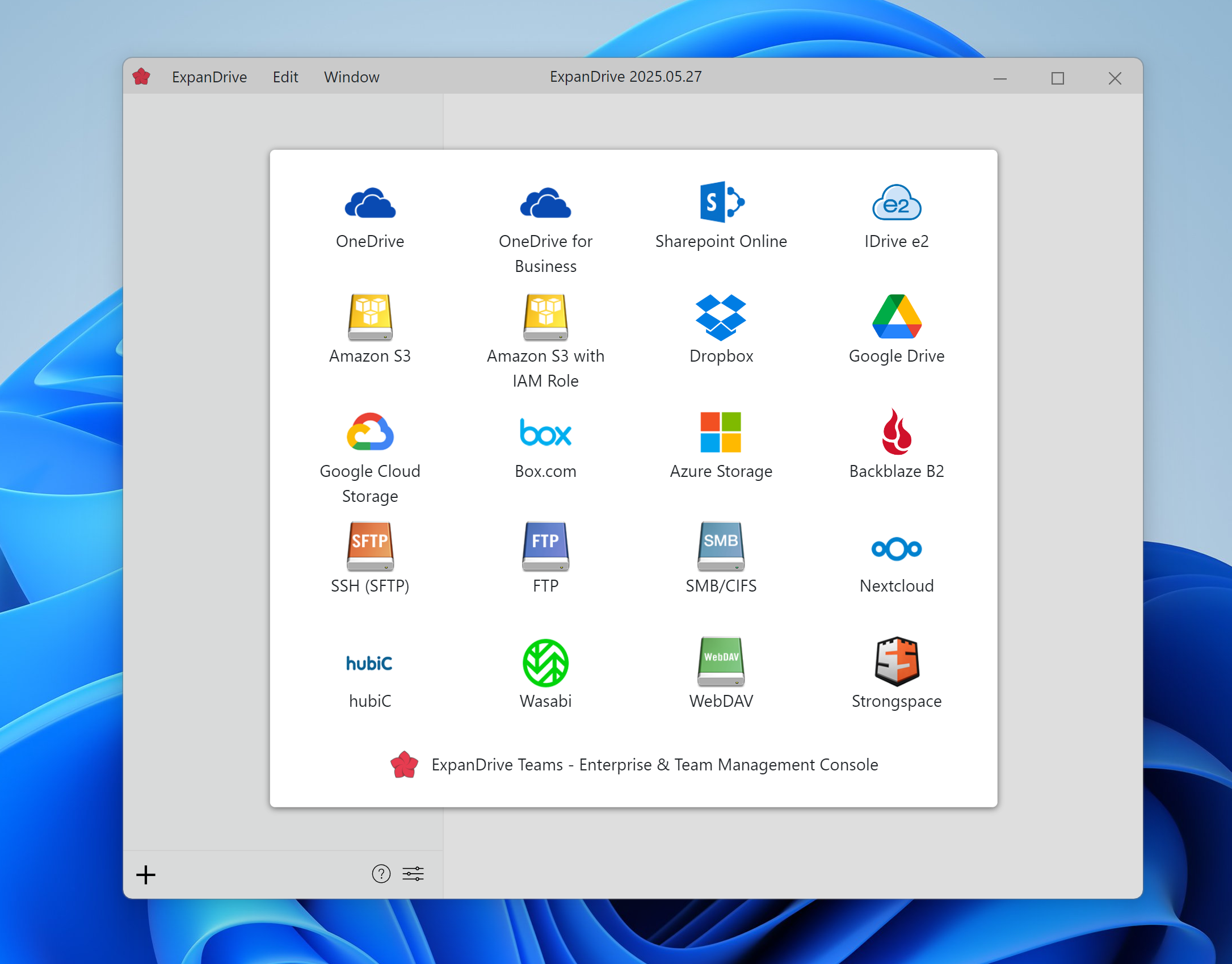Image resolution: width=1232 pixels, height=964 pixels.
Task: Click the "SMB/CIFS" label
Action: [721, 586]
